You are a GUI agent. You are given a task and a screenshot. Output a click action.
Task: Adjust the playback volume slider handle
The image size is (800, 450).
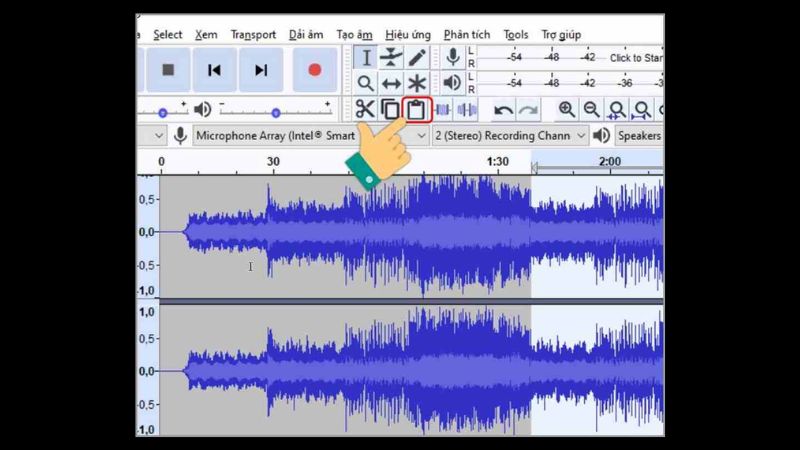[x=276, y=113]
